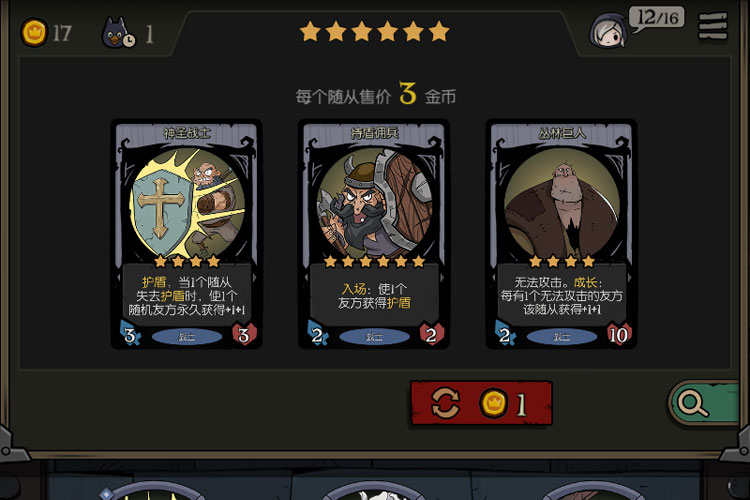Select the 持盾佣兵 viking card
Screen dimensions: 750x500
tap(374, 233)
